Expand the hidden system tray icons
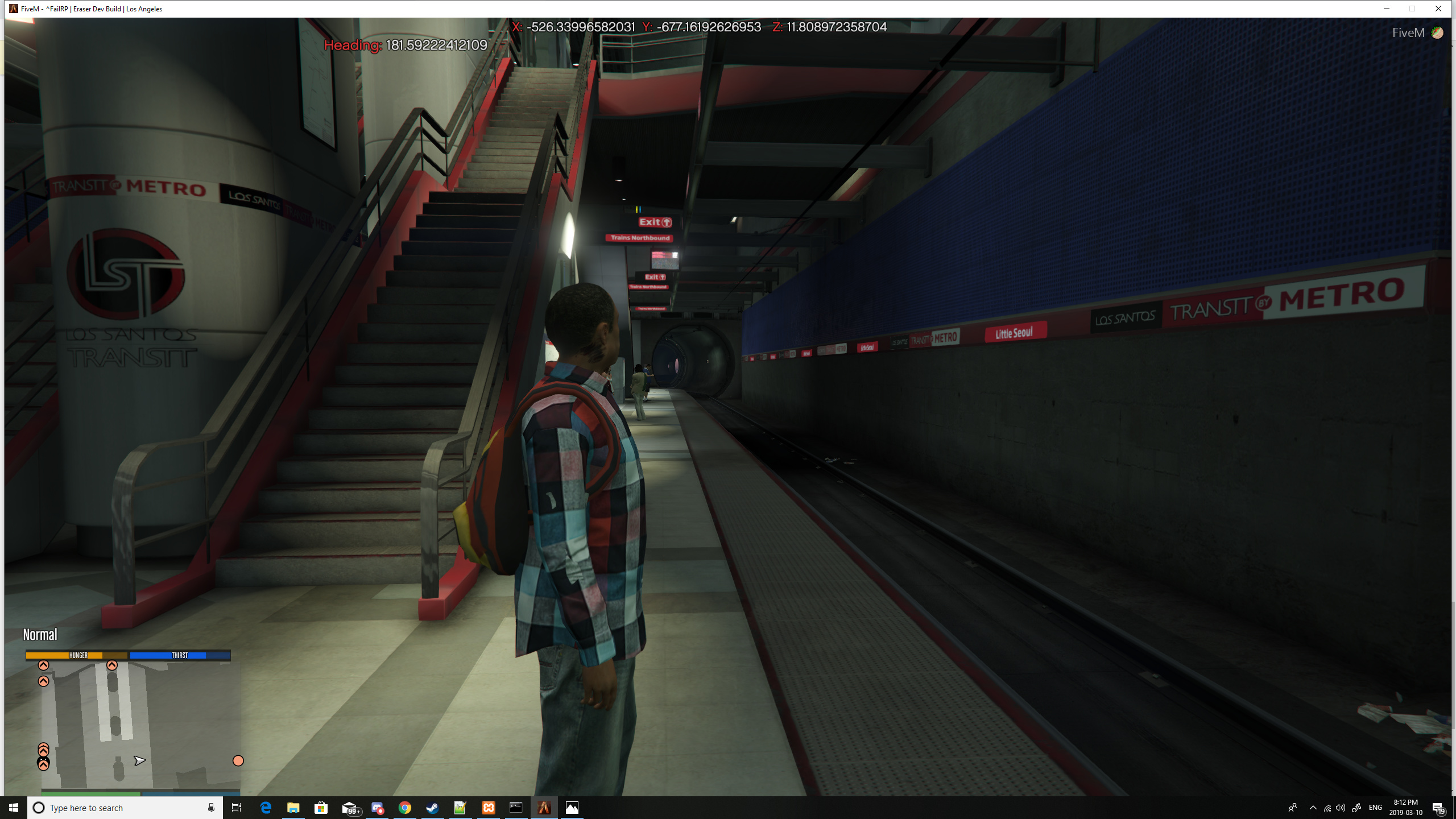 [x=1313, y=808]
